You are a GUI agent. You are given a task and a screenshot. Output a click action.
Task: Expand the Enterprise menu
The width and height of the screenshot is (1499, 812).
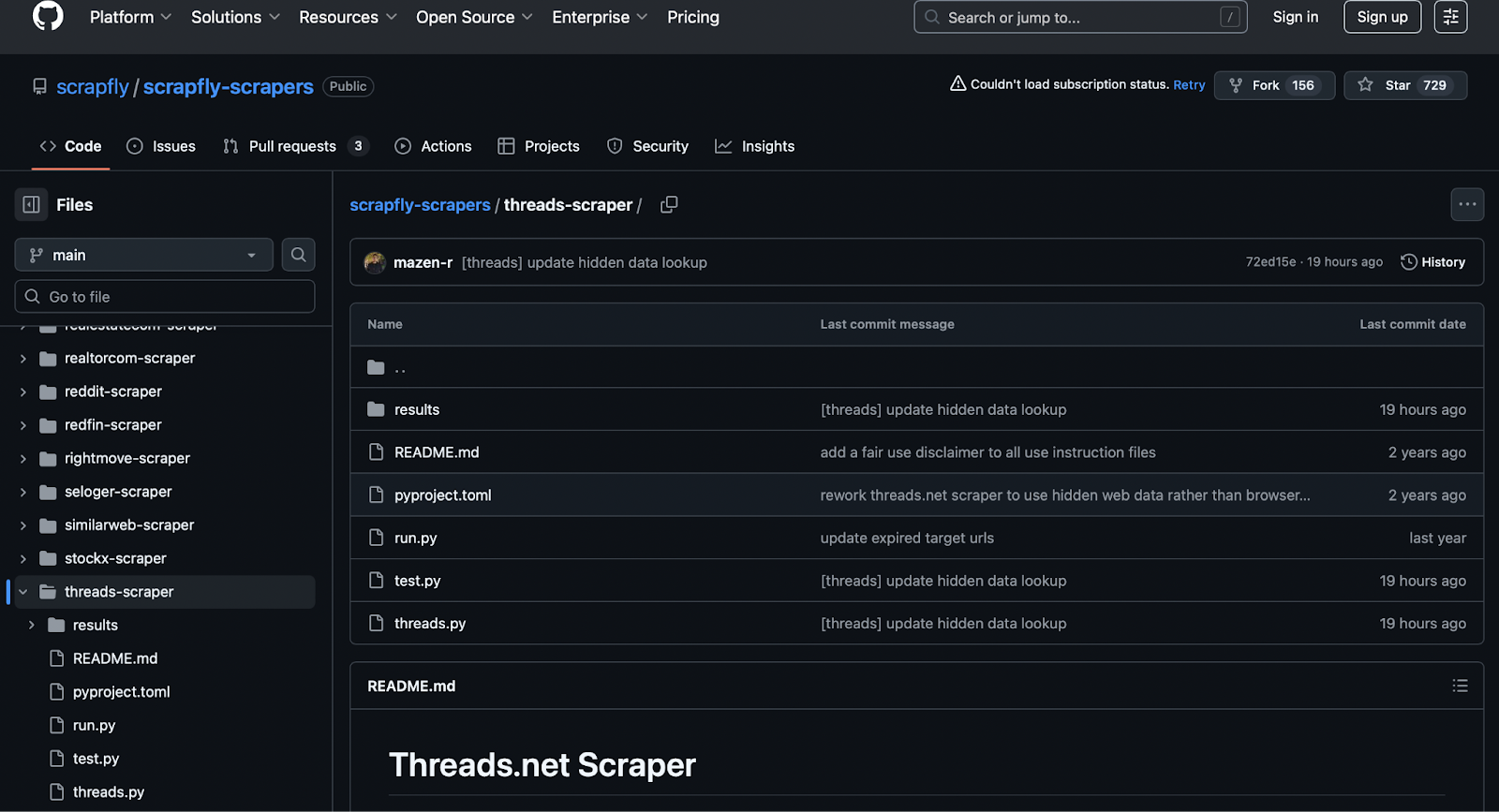click(600, 17)
